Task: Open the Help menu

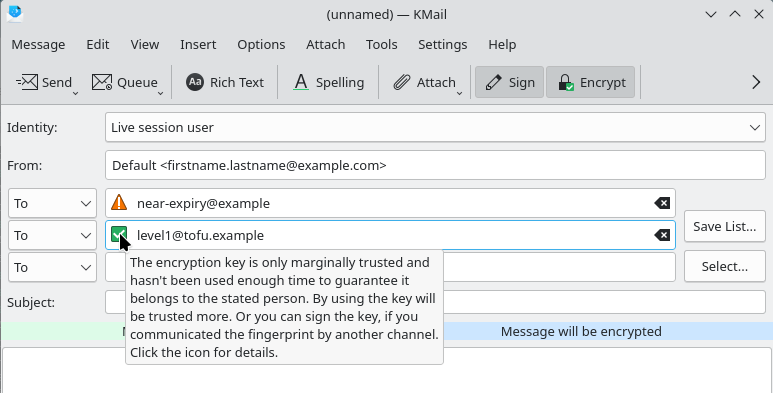Action: tap(502, 44)
